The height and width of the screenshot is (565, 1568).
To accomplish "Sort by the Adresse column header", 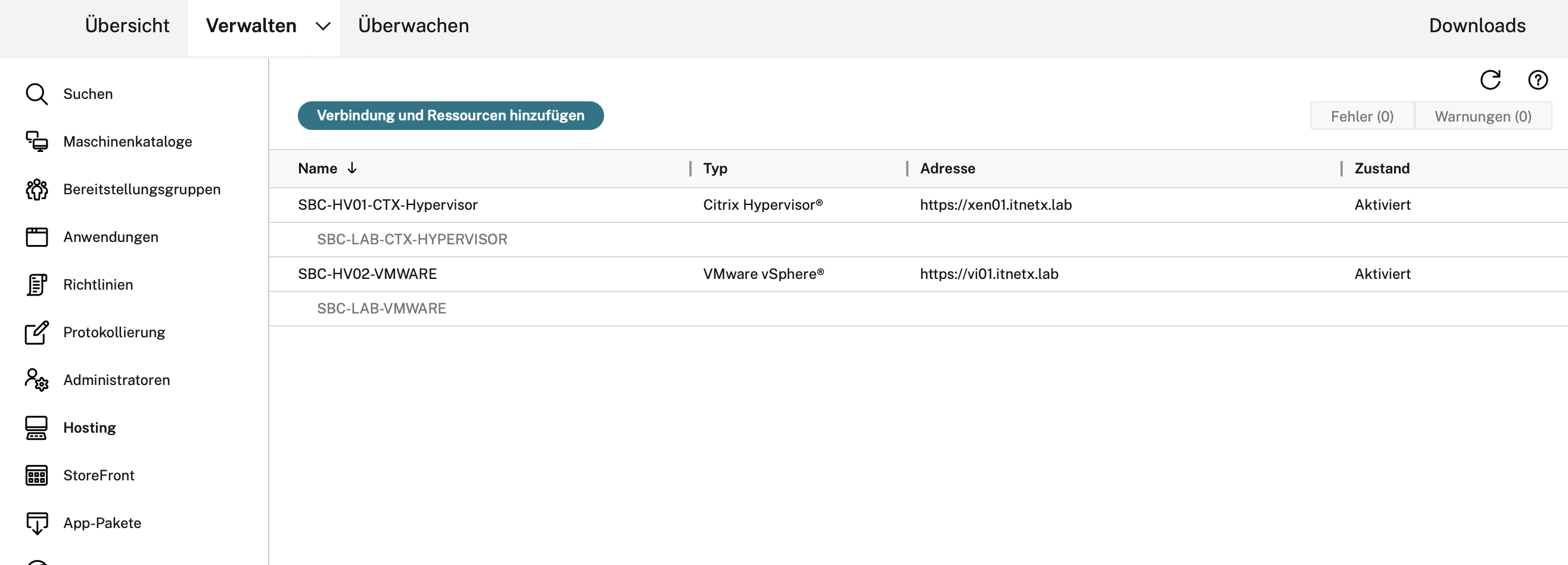I will pyautogui.click(x=947, y=169).
